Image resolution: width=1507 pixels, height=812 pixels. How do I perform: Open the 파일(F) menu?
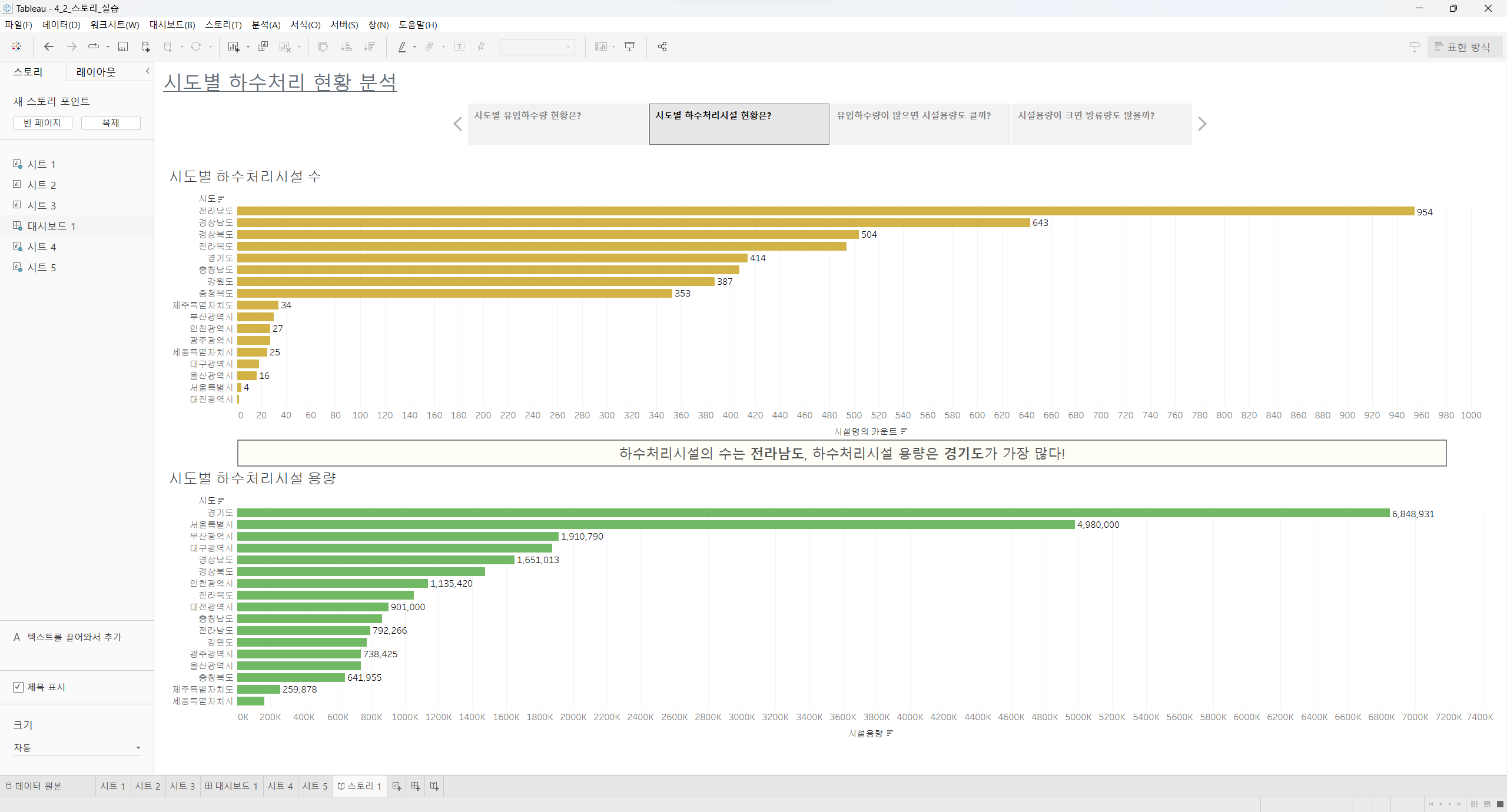tap(18, 25)
